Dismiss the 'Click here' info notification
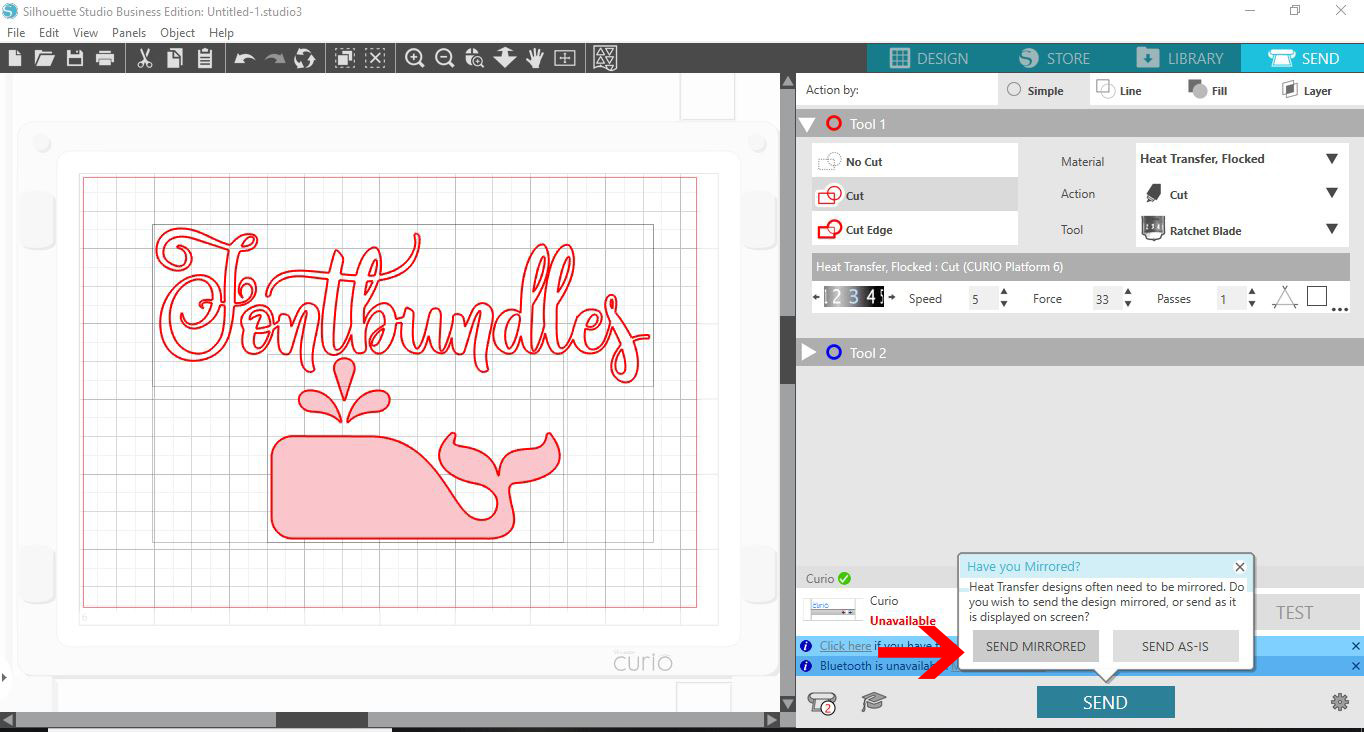This screenshot has height=732, width=1364. tap(1356, 646)
